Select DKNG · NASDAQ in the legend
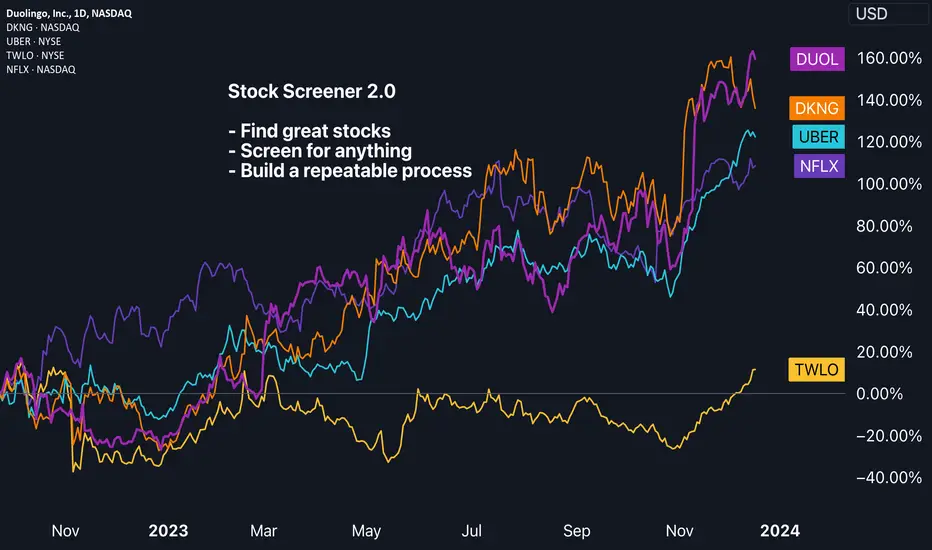This screenshot has width=932, height=550. pos(43,27)
